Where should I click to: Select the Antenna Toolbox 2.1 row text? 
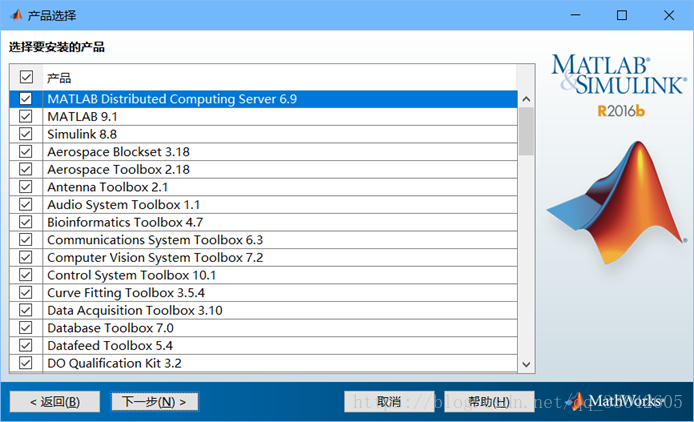(108, 187)
